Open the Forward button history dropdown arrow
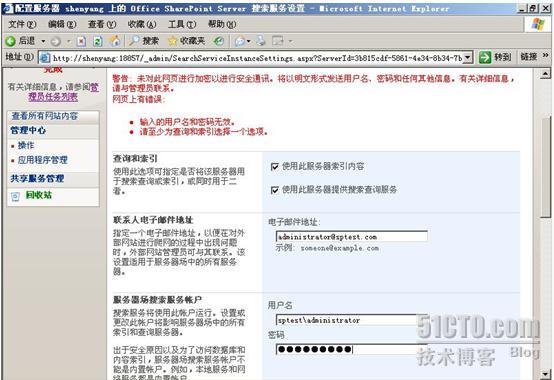Screen dimensions: 554x380 (69, 42)
